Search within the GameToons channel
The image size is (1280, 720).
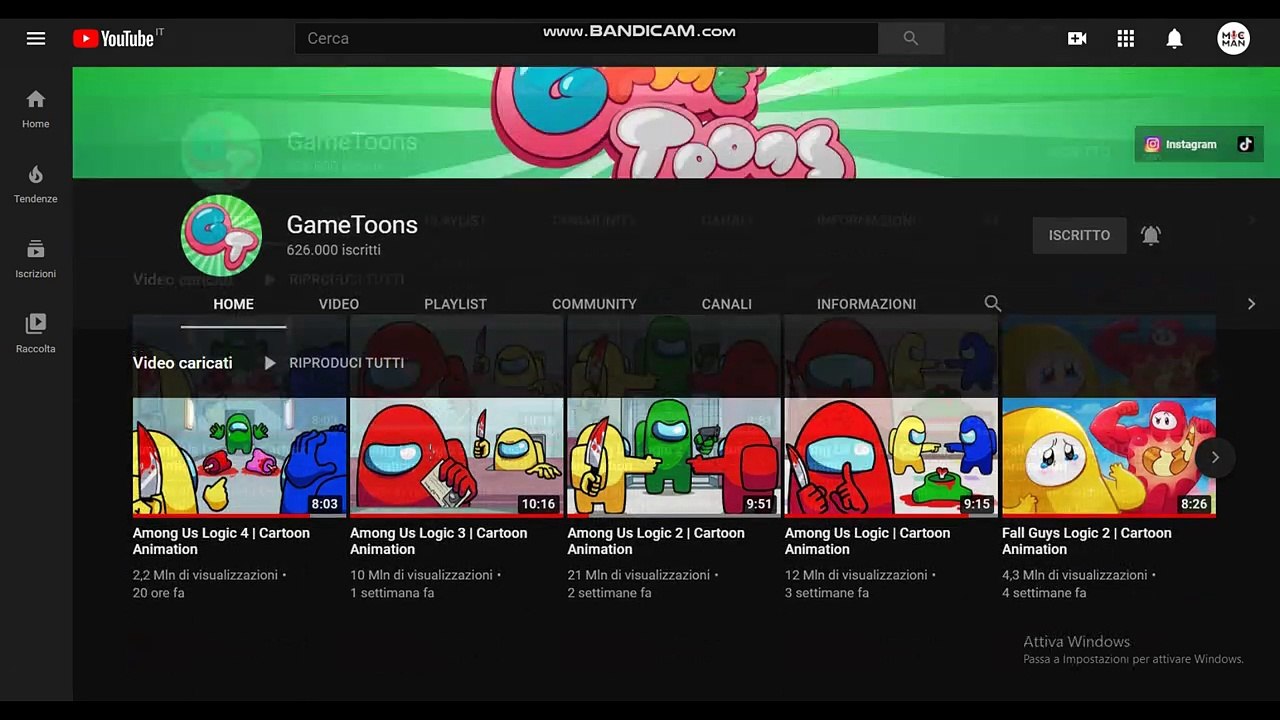tap(992, 303)
